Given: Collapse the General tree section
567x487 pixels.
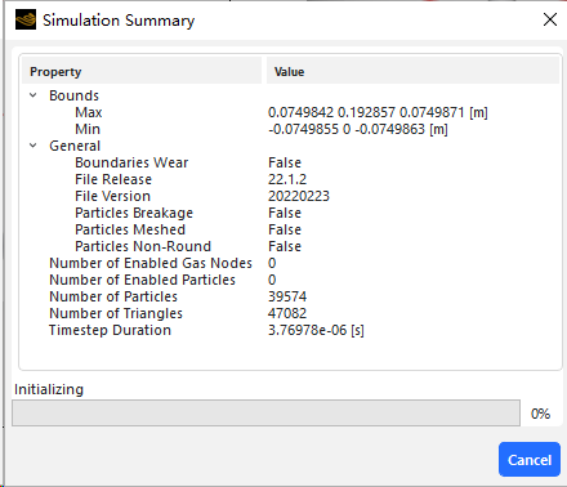Looking at the screenshot, I should pyautogui.click(x=33, y=146).
